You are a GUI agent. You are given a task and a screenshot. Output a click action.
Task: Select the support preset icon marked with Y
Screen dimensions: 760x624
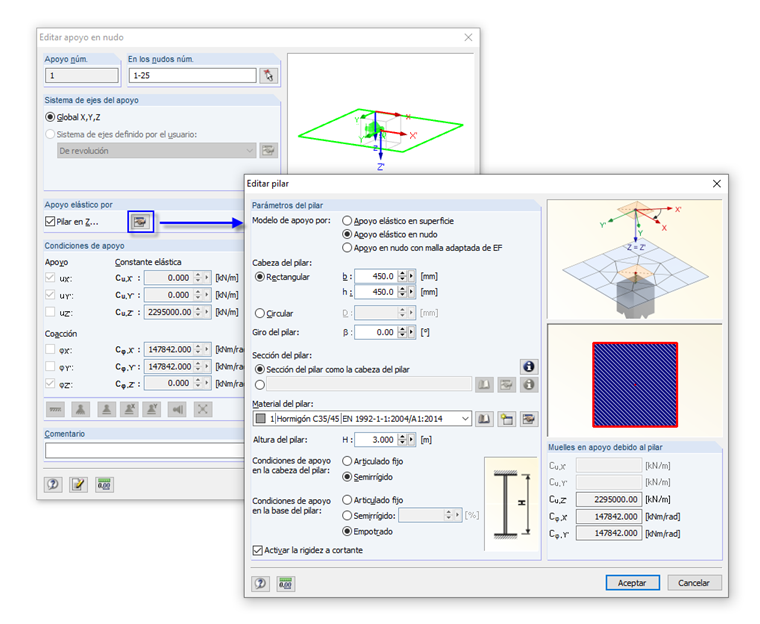(152, 409)
